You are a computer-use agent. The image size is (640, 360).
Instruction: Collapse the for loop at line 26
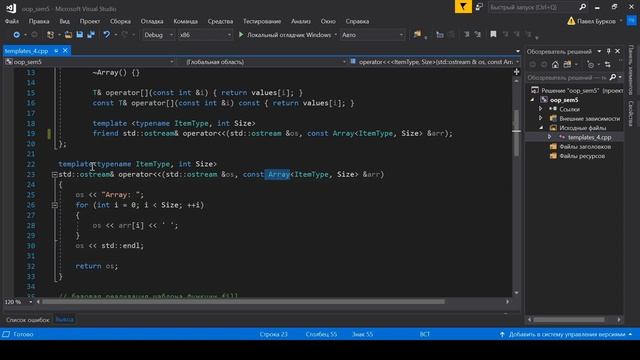[x=54, y=205]
